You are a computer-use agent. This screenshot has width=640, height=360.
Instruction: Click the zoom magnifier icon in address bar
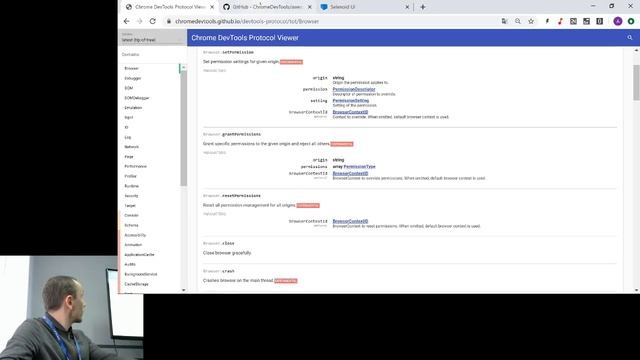[518, 21]
